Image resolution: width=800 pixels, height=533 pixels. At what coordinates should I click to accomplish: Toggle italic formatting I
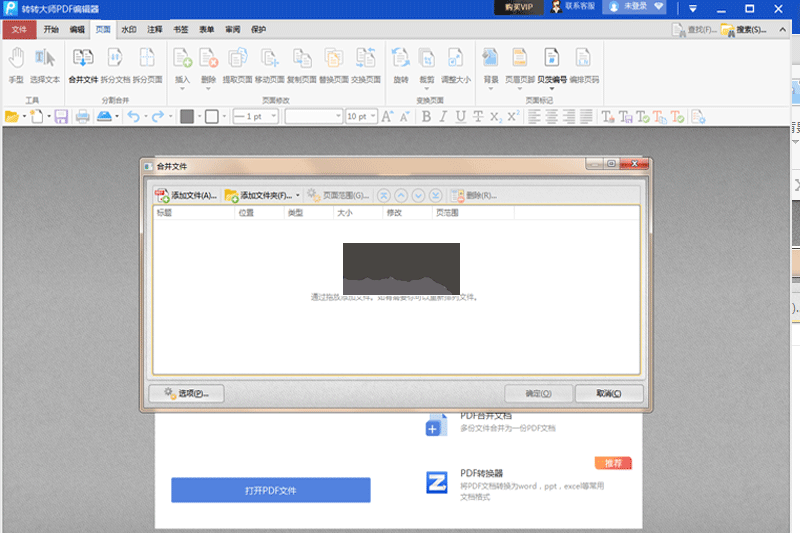pos(443,117)
